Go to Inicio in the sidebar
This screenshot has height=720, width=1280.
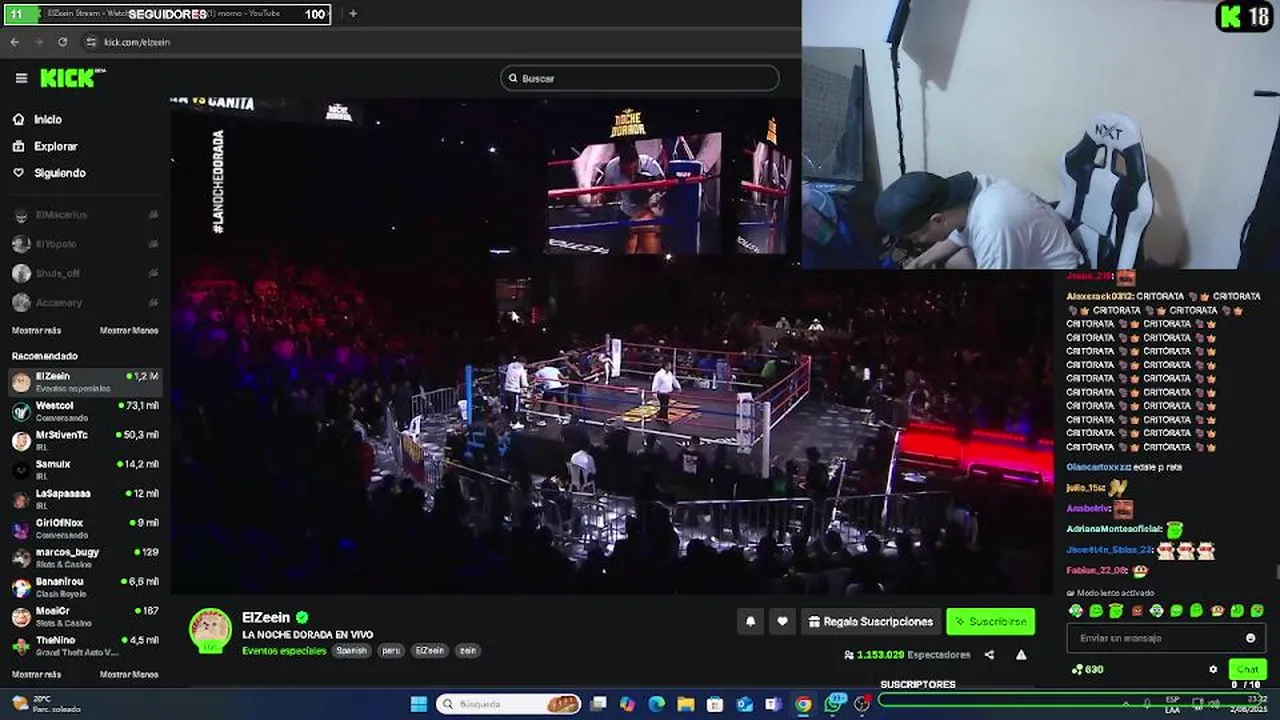click(37, 119)
